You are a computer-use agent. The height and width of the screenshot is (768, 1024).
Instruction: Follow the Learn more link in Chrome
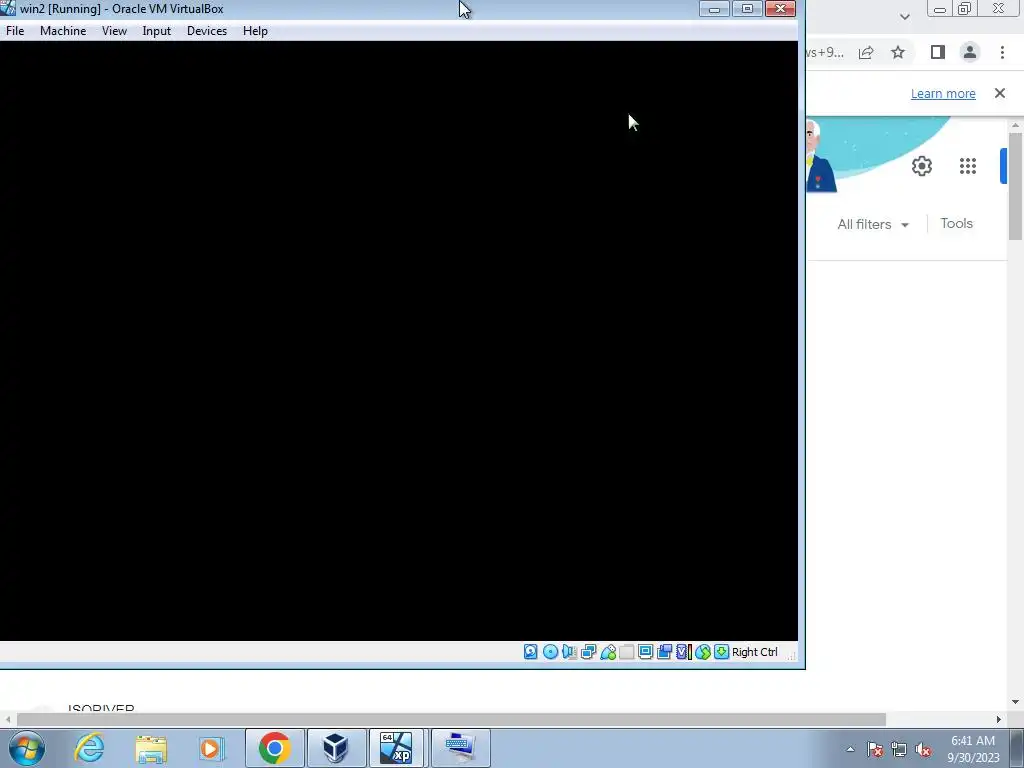point(943,93)
